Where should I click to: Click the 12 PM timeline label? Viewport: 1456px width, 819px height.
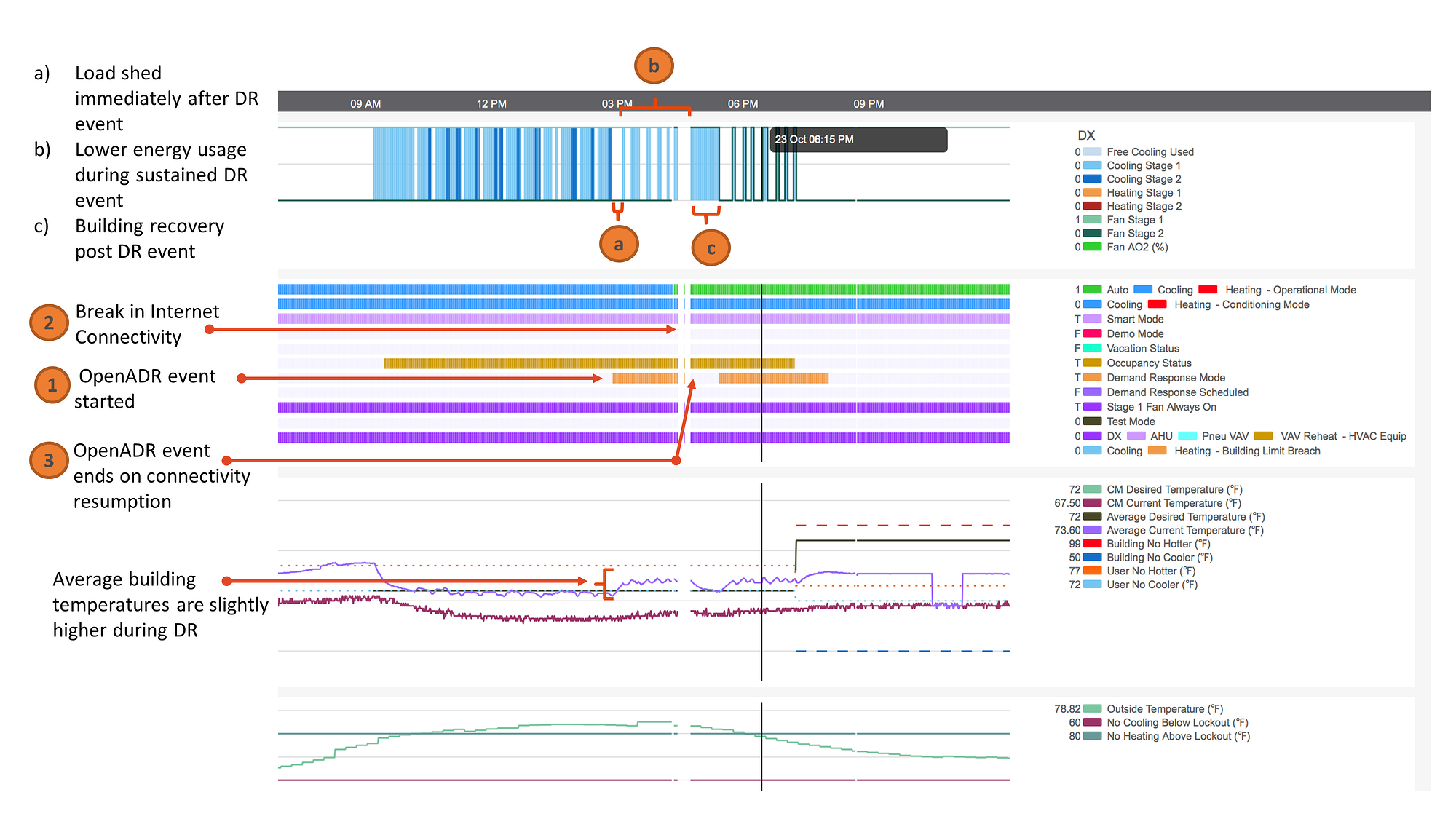pos(491,104)
